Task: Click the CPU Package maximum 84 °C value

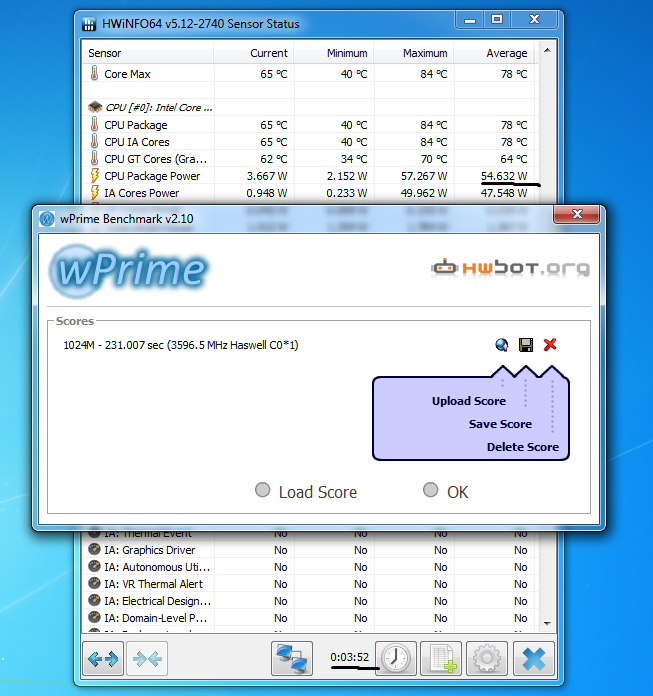Action: coord(434,125)
